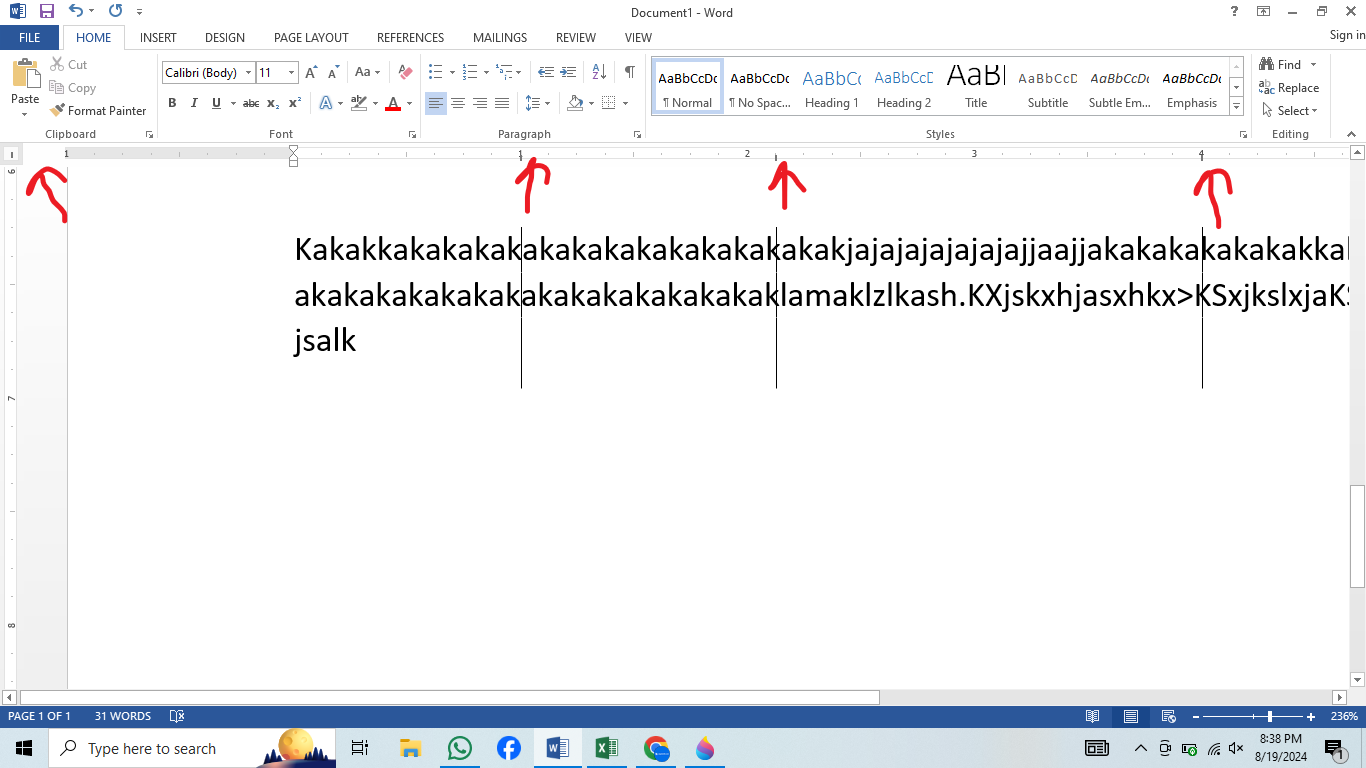1366x768 pixels.
Task: Open the Line Spacing options
Action: (537, 103)
